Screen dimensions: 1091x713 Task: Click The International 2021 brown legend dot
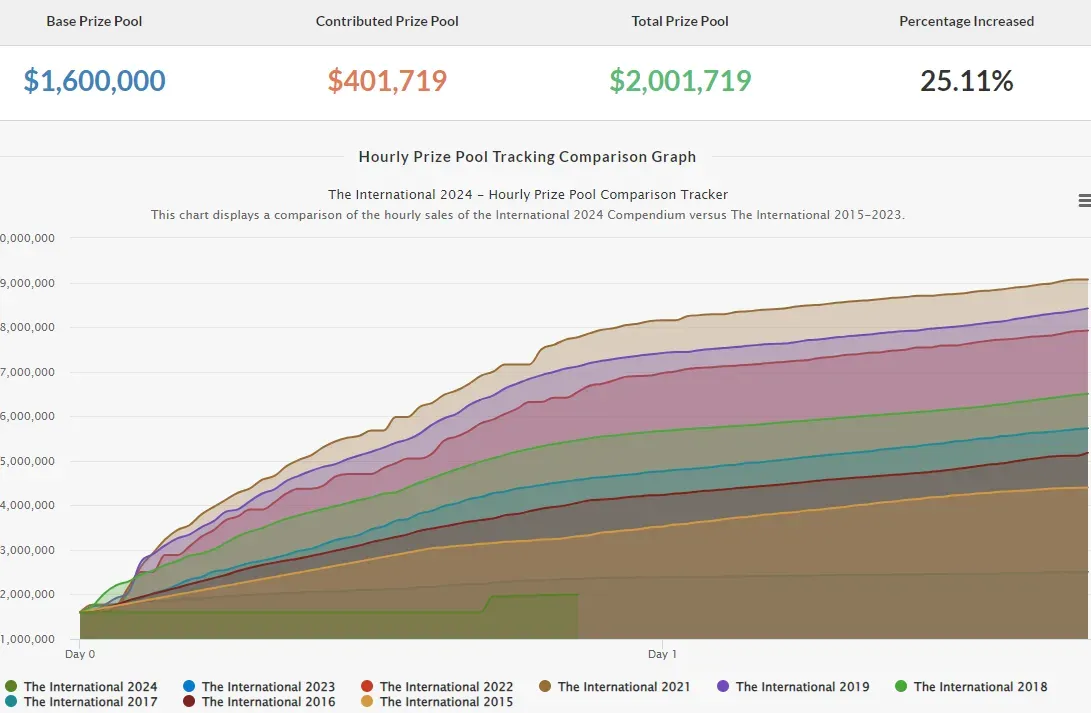point(546,687)
